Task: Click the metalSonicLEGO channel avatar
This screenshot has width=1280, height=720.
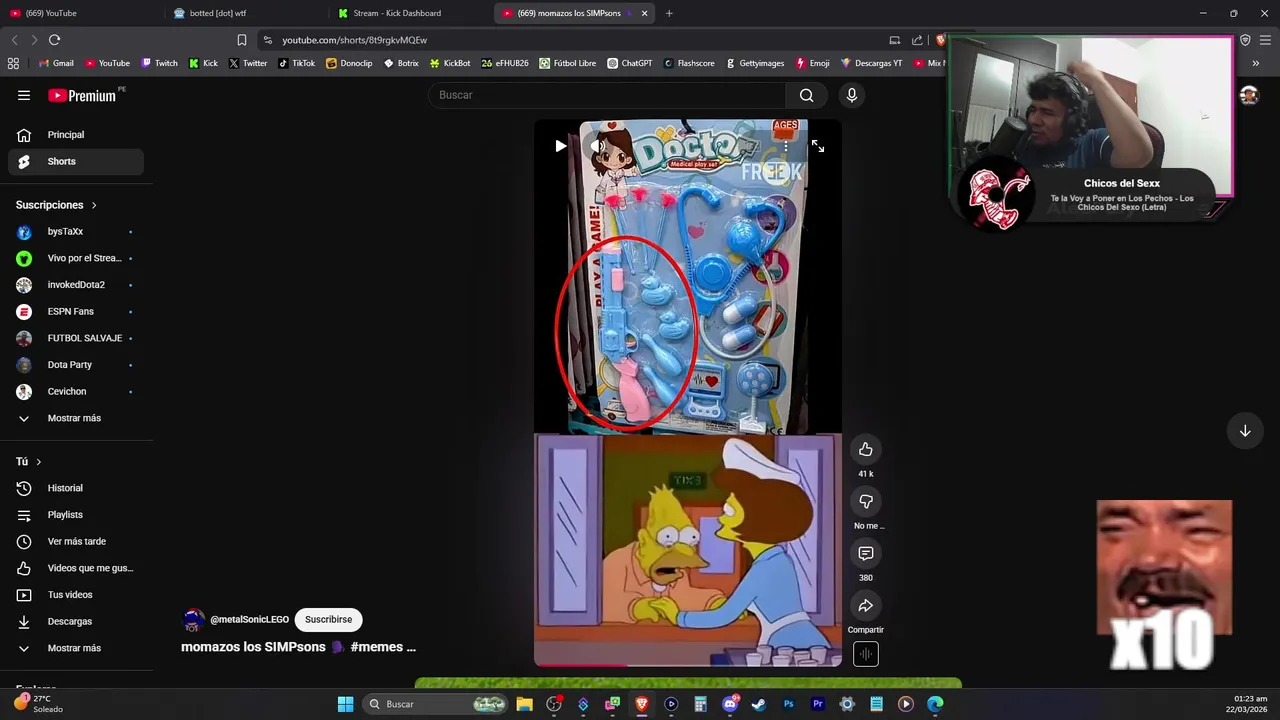Action: click(193, 620)
